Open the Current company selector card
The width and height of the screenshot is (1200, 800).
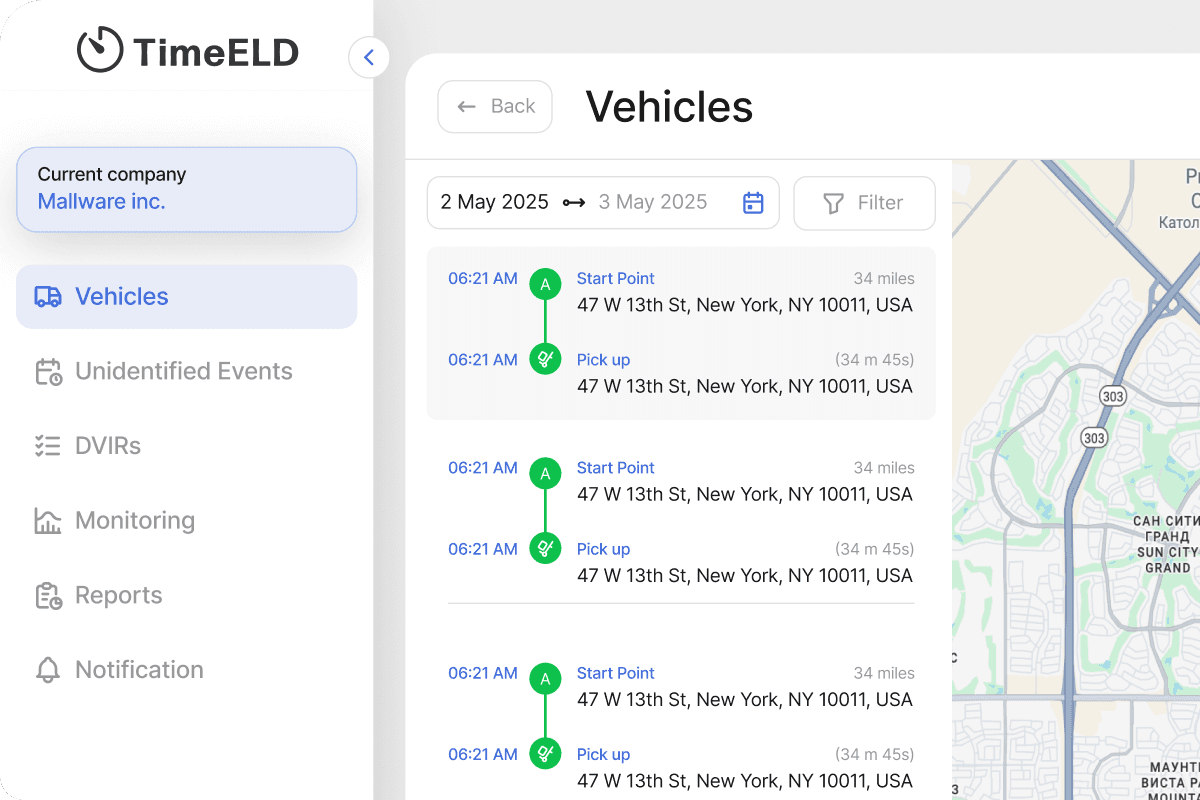(x=186, y=189)
